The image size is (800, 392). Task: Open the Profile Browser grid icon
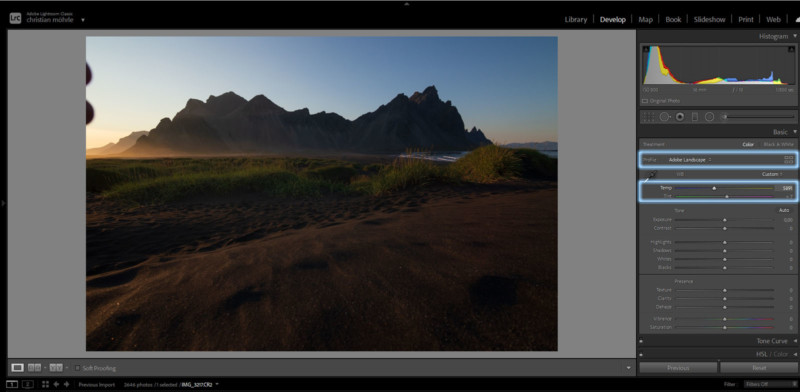pos(789,160)
